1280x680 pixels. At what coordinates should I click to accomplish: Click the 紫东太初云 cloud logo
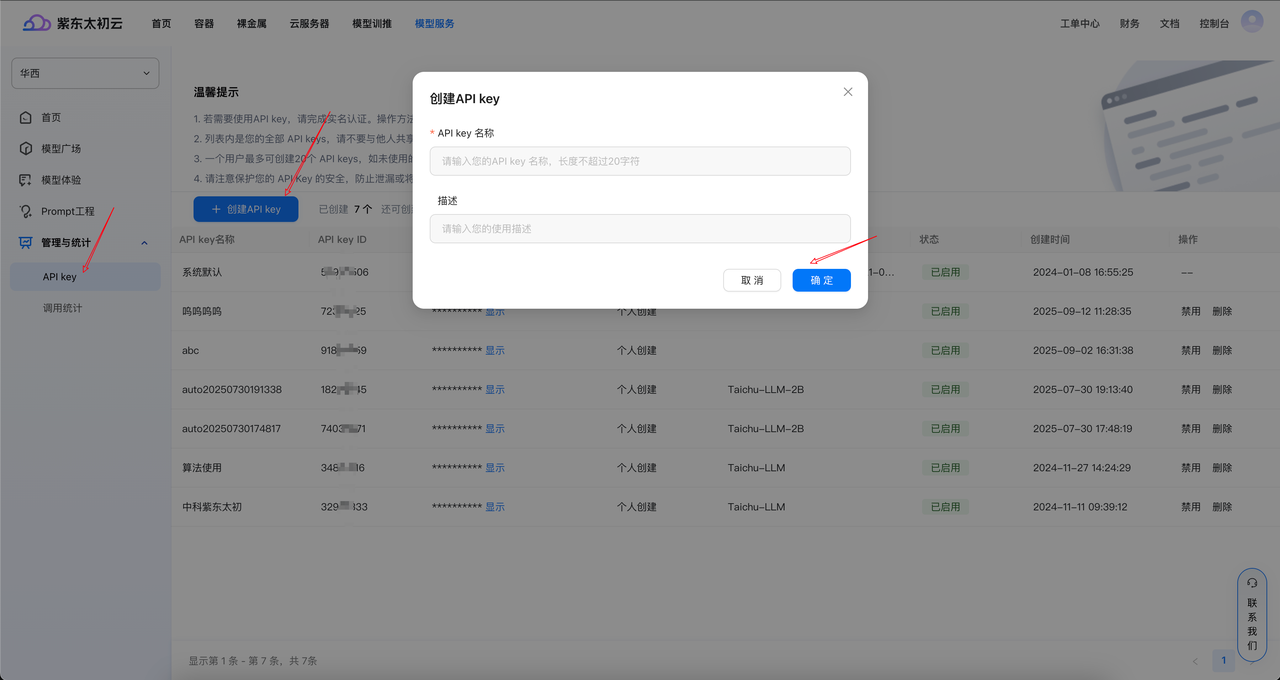point(36,23)
